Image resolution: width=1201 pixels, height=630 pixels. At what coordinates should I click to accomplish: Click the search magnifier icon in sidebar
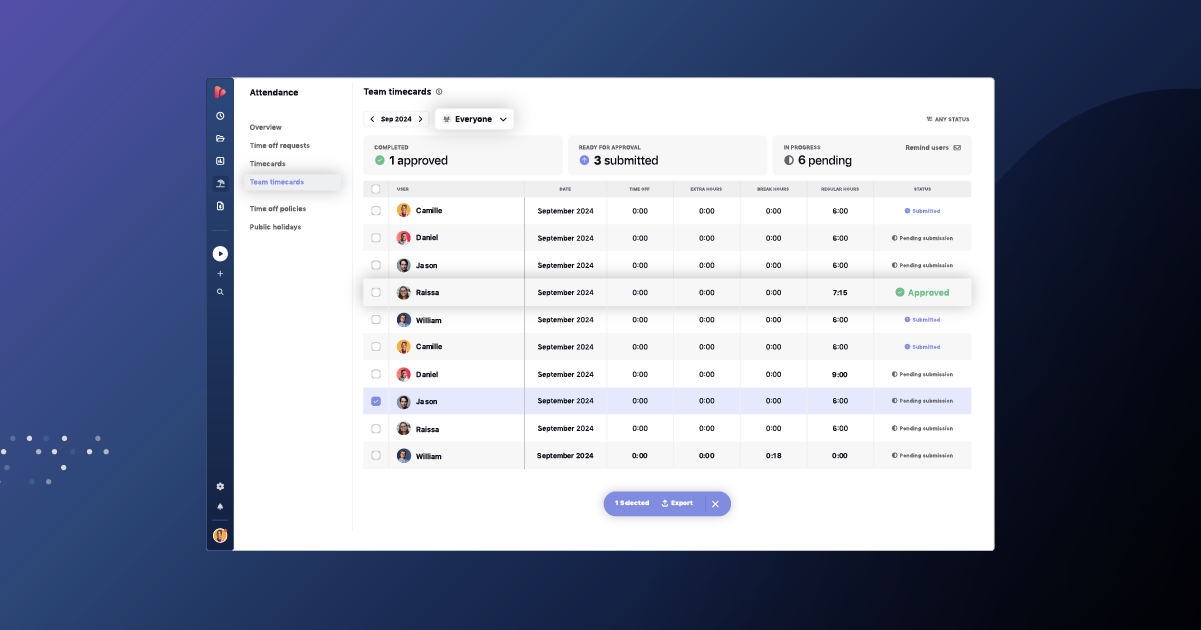point(220,292)
